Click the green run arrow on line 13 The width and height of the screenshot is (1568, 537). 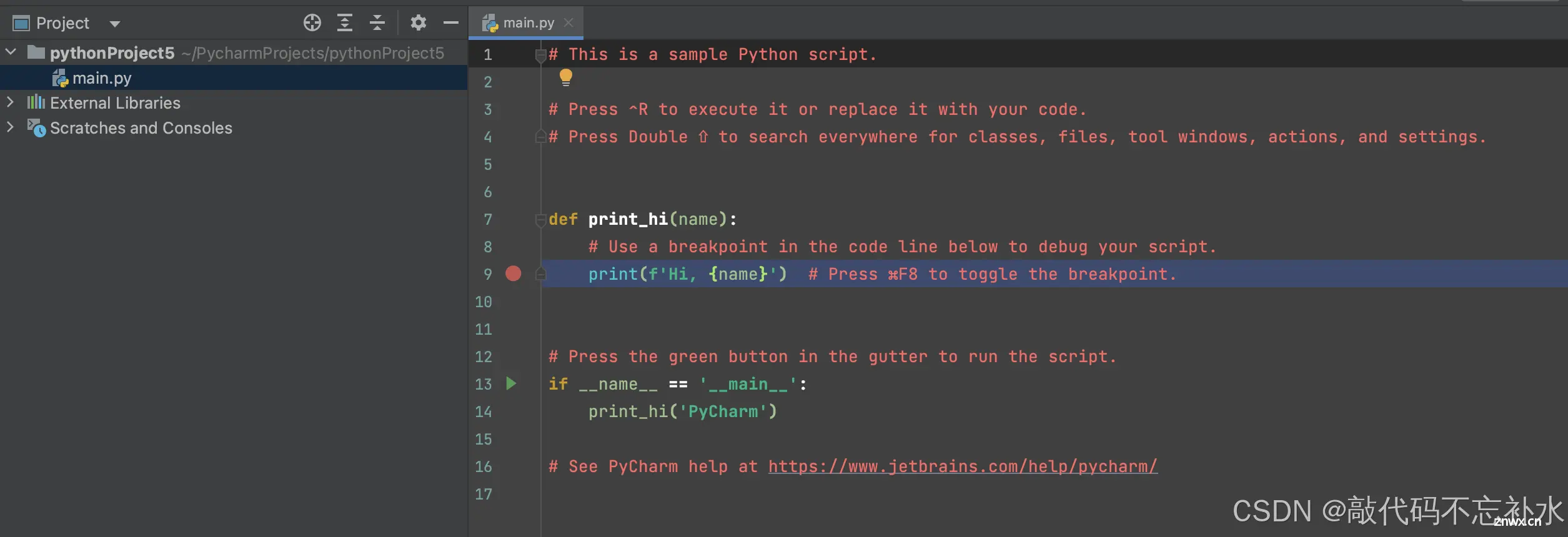click(x=511, y=383)
